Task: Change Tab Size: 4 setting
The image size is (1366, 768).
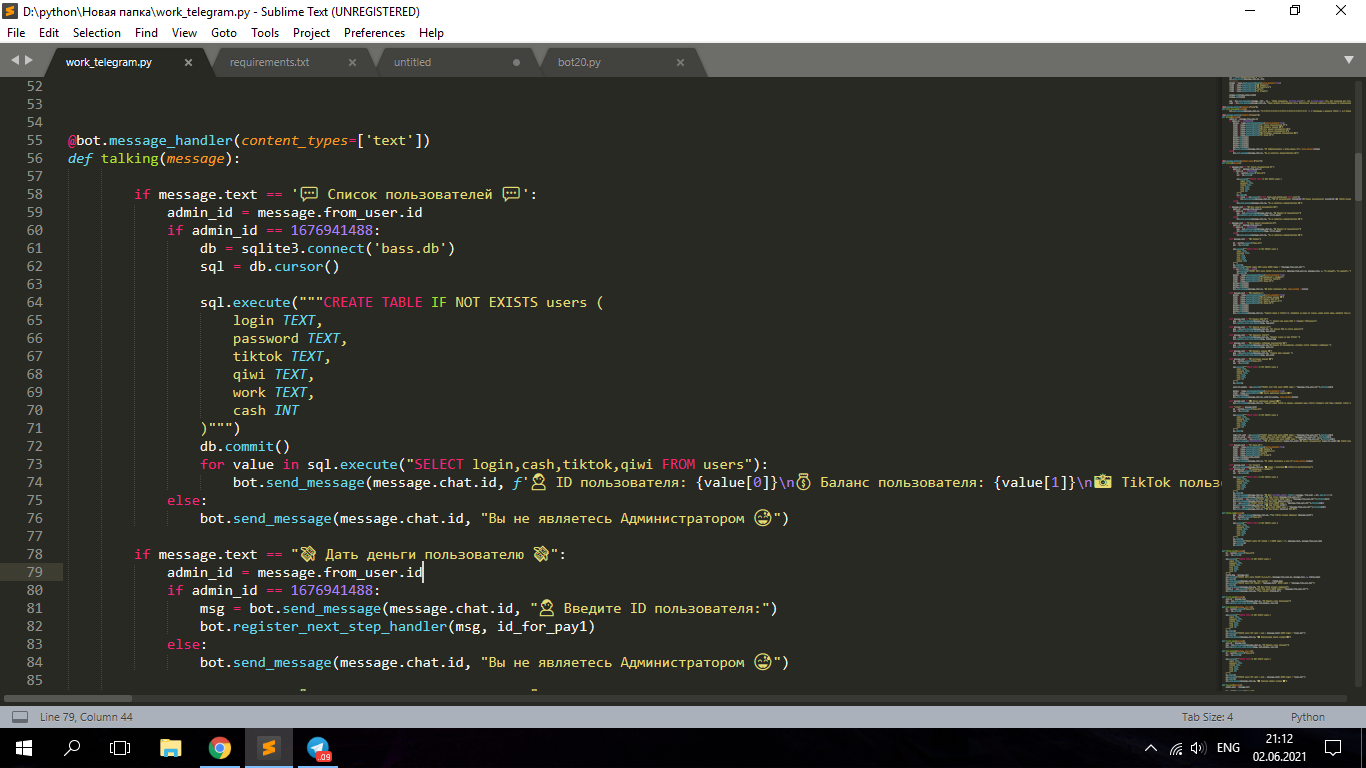Action: (1207, 717)
